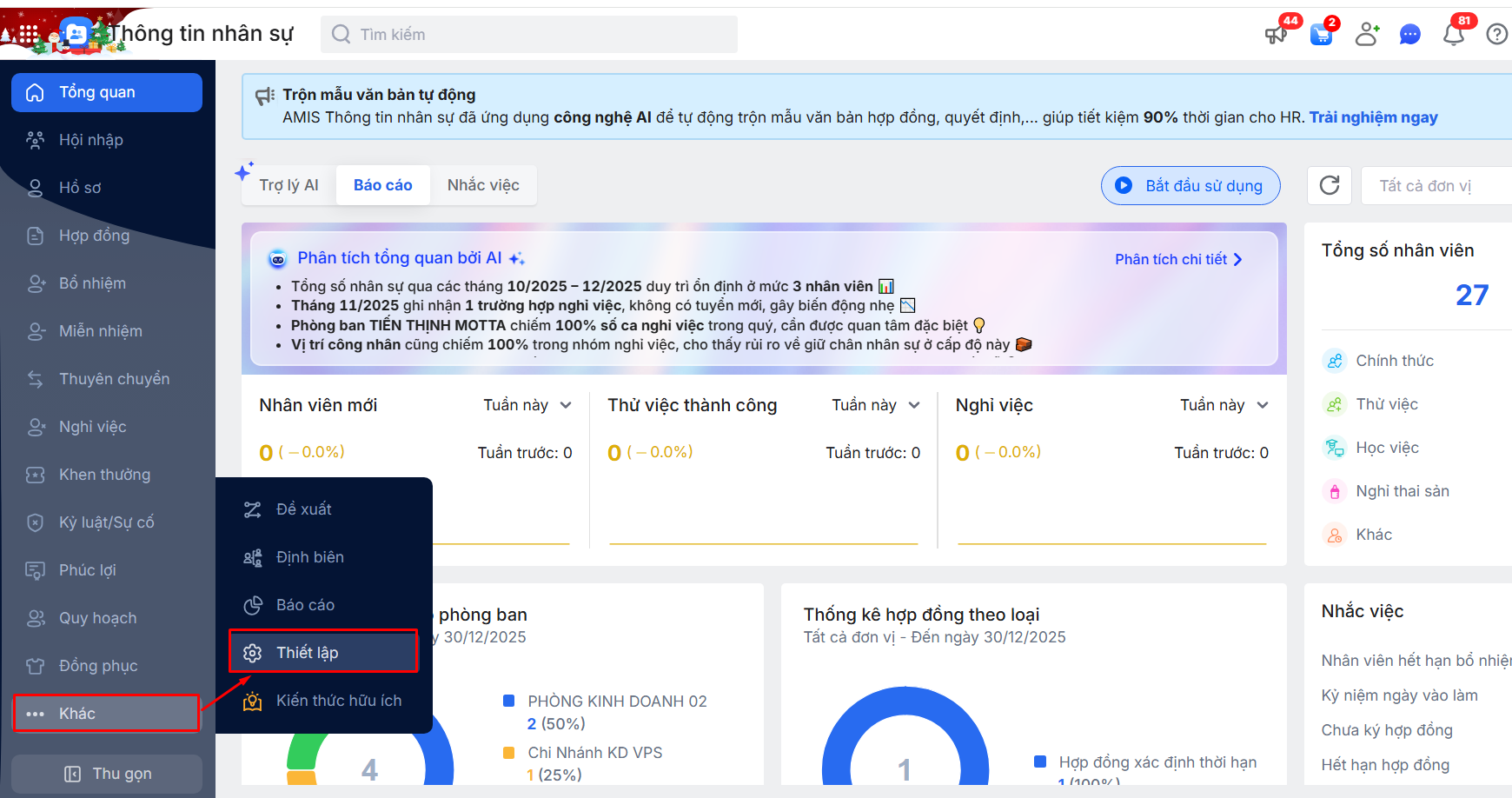Go to Hồ sơ in the sidebar
The image size is (1512, 798).
pos(107,188)
